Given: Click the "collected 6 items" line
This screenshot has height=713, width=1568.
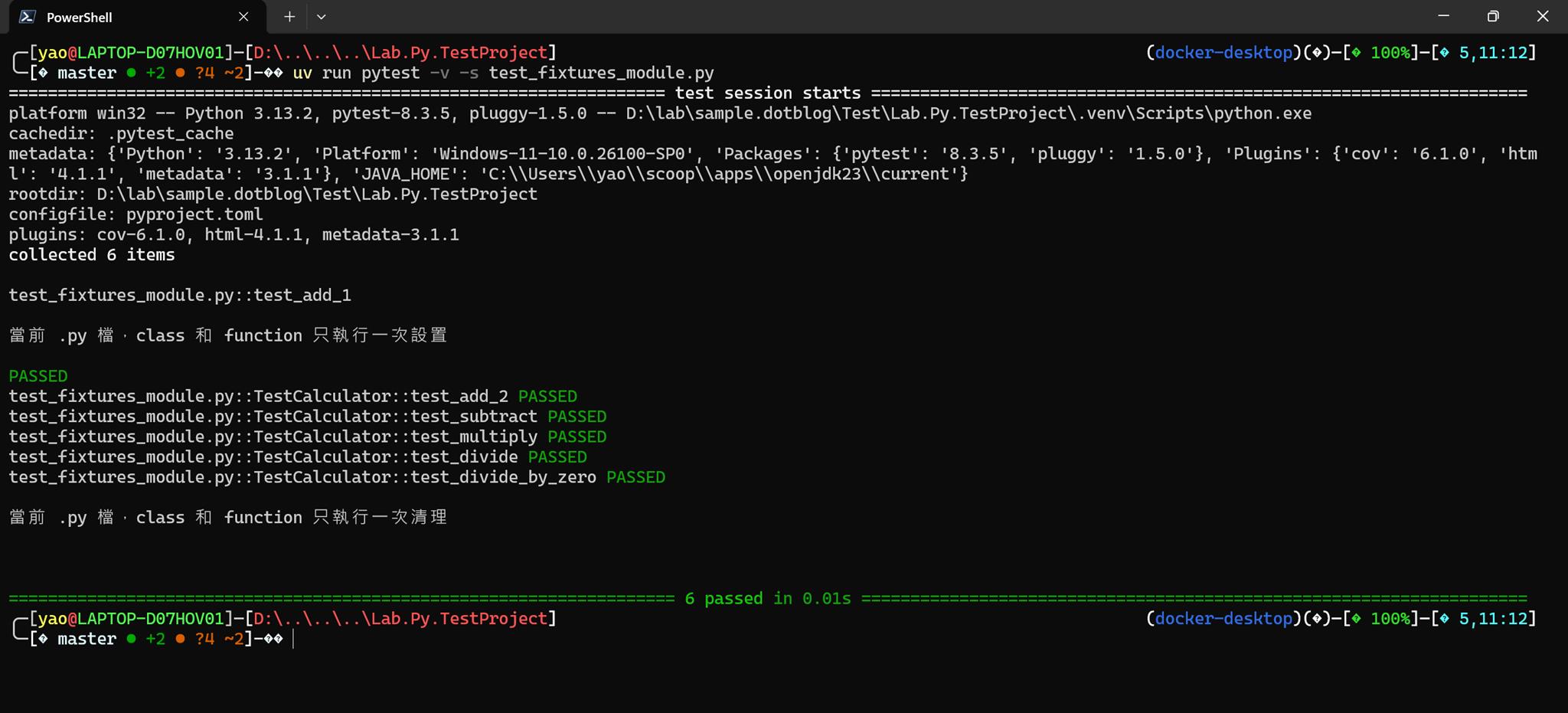Looking at the screenshot, I should pos(92,255).
